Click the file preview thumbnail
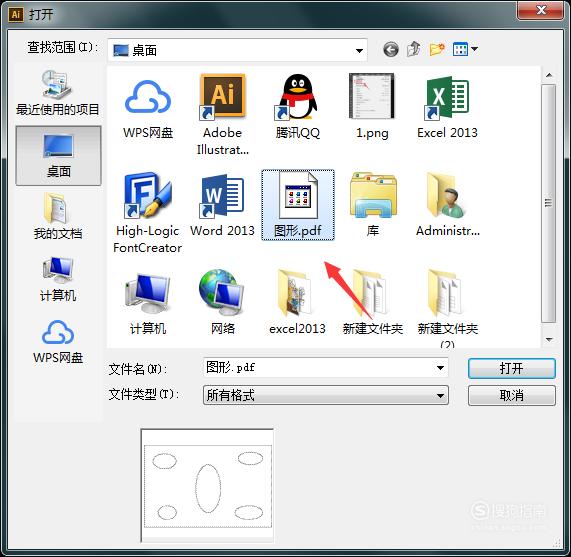The image size is (571, 557). point(207,486)
